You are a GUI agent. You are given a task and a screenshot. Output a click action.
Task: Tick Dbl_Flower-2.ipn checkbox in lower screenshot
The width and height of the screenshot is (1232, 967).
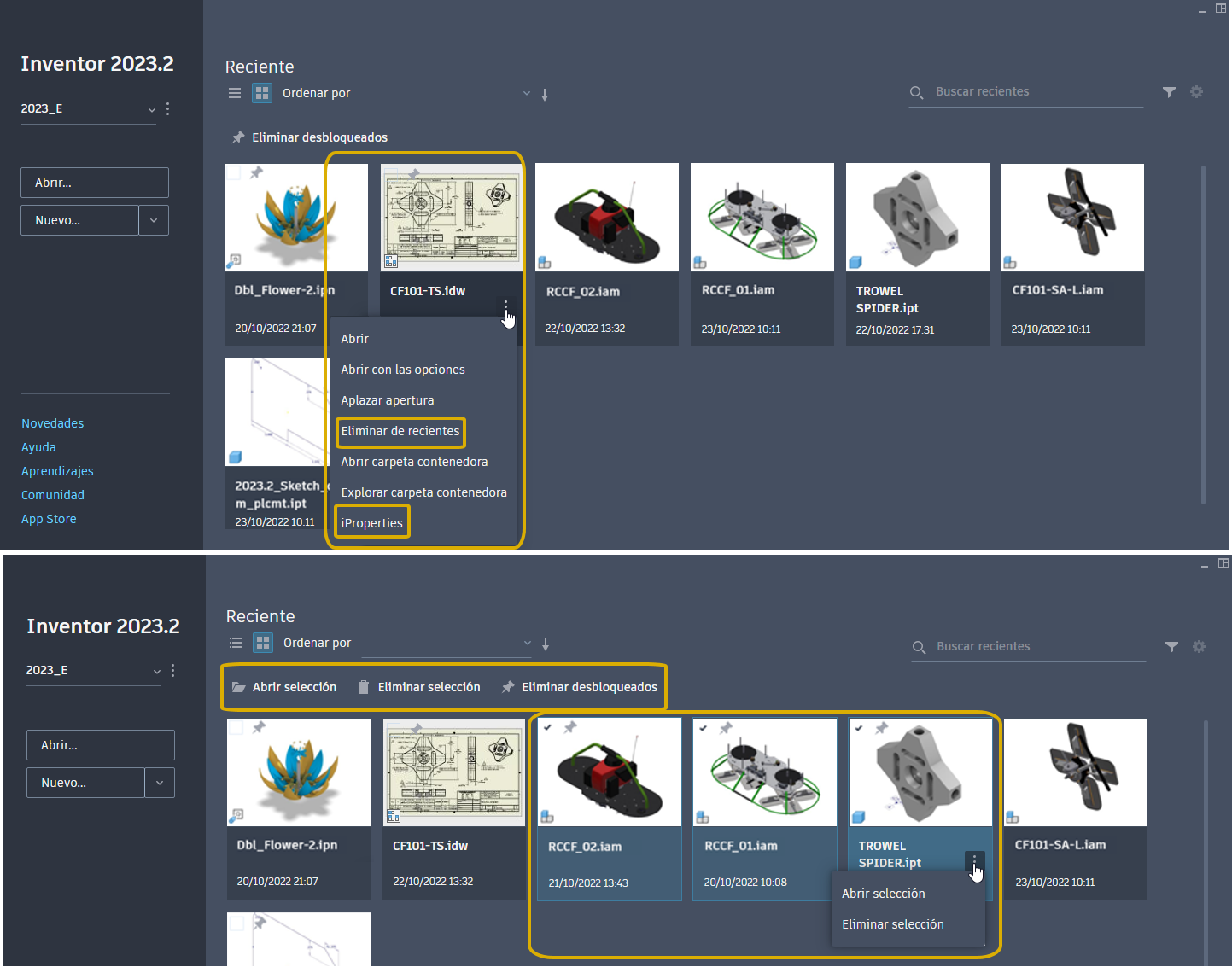pyautogui.click(x=236, y=727)
